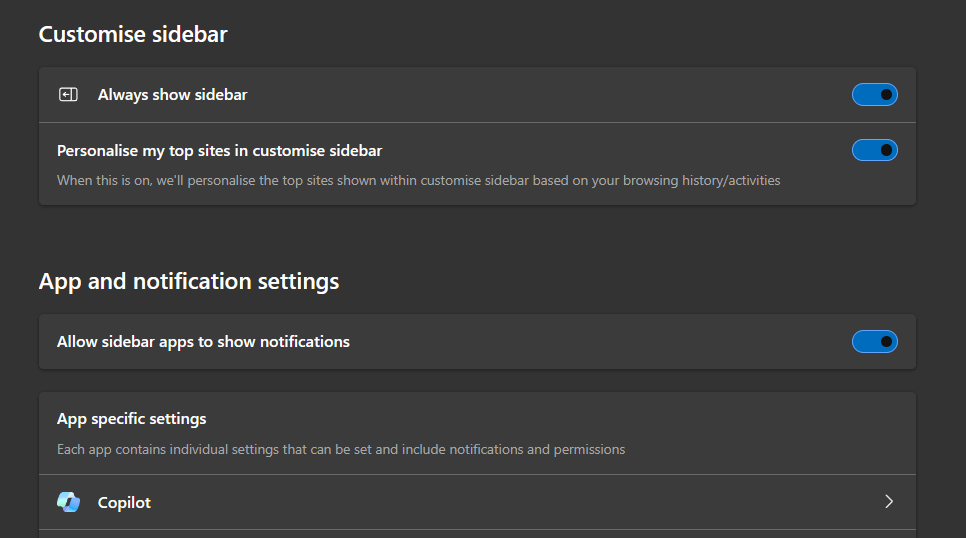Click the Copilot app icon
This screenshot has width=966, height=538.
pos(68,502)
